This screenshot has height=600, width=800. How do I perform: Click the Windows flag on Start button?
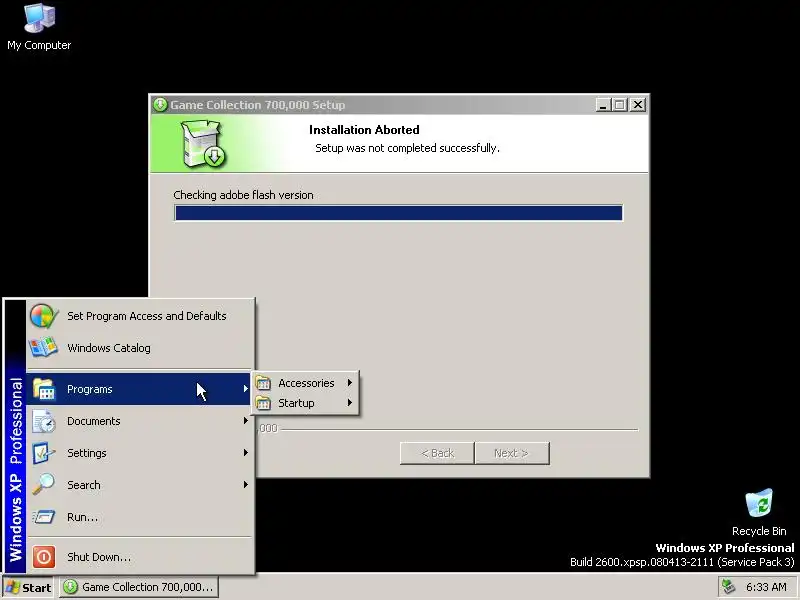point(12,587)
